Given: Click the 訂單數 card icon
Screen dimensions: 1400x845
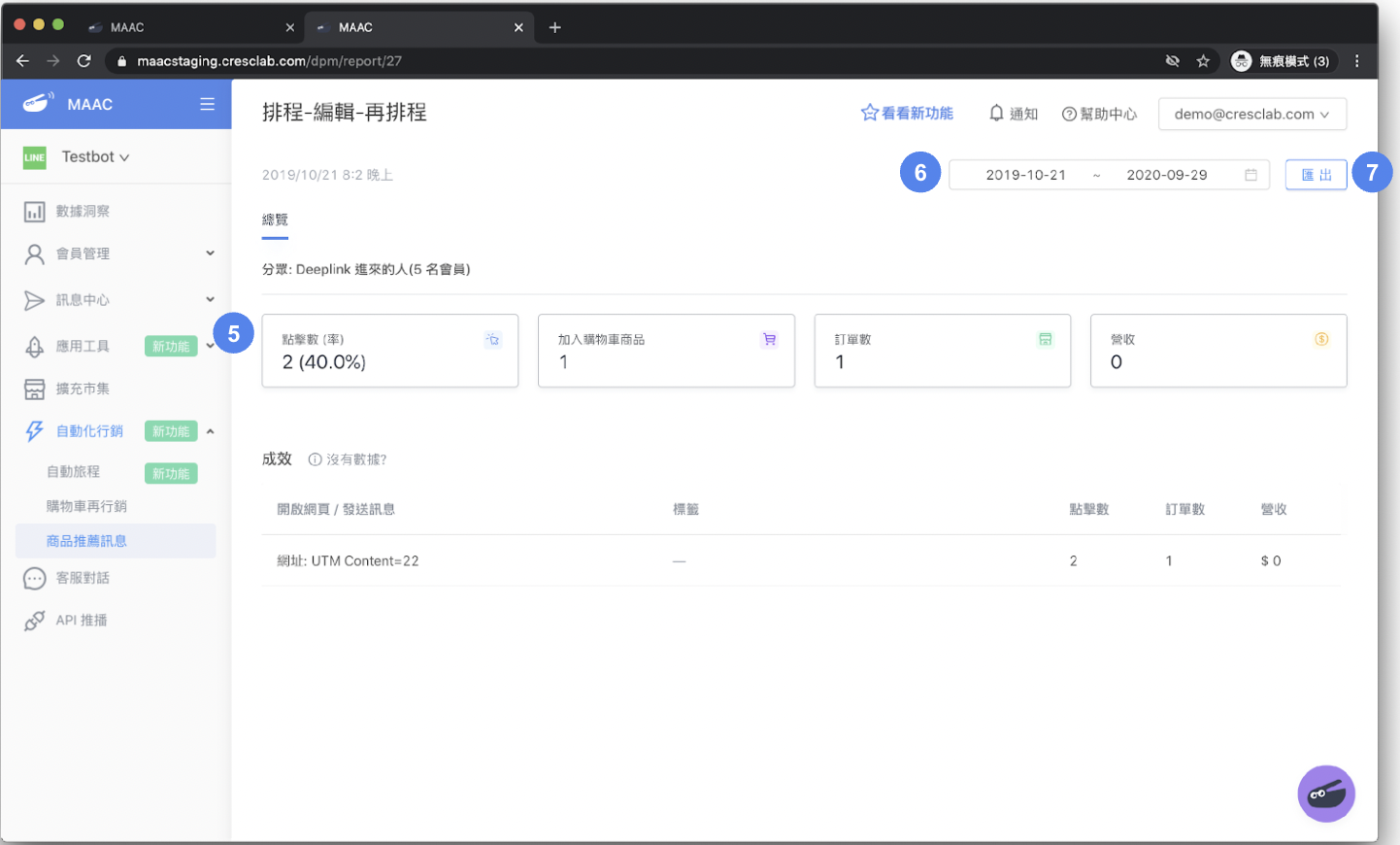Looking at the screenshot, I should pos(1045,339).
